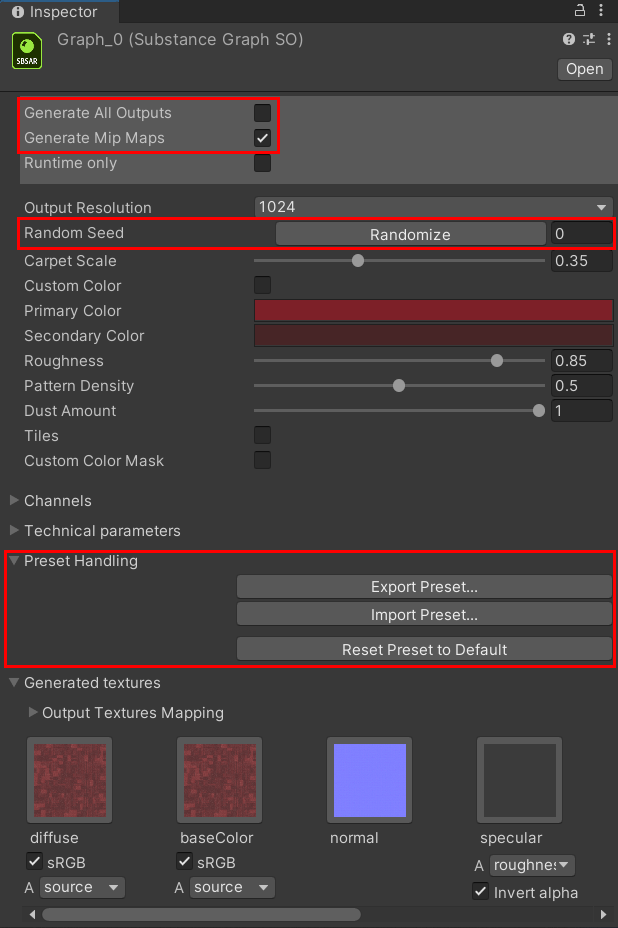Image resolution: width=618 pixels, height=928 pixels.
Task: Open the Output Resolution dropdown
Action: coord(433,207)
